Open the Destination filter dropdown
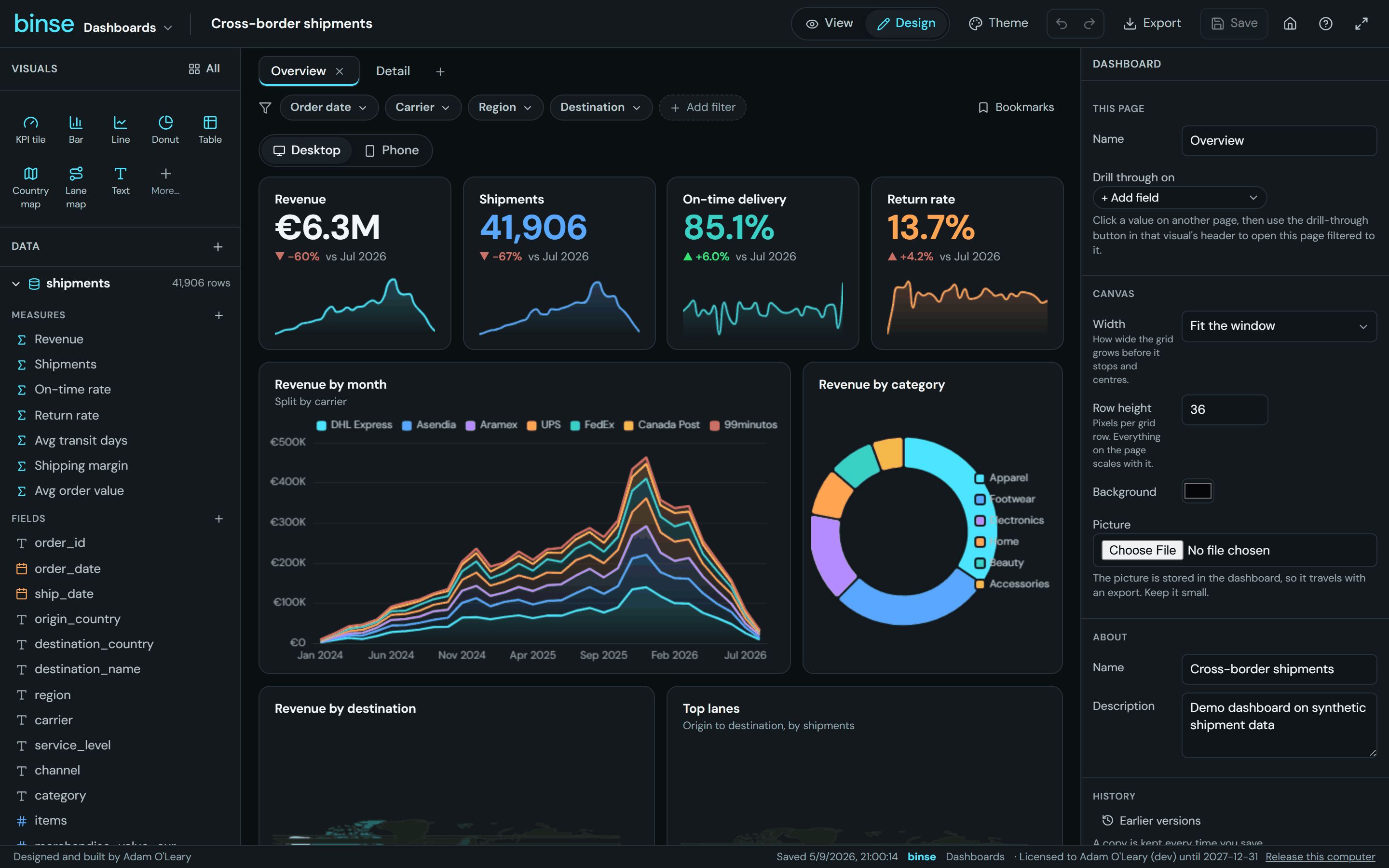 601,108
